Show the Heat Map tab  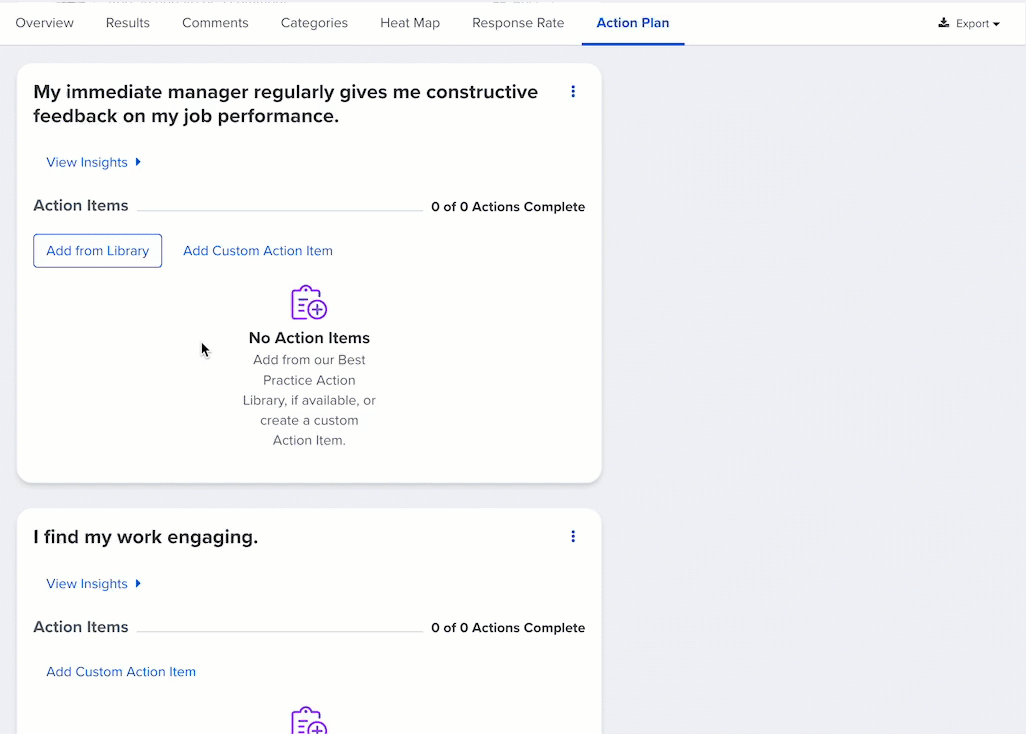coord(410,23)
